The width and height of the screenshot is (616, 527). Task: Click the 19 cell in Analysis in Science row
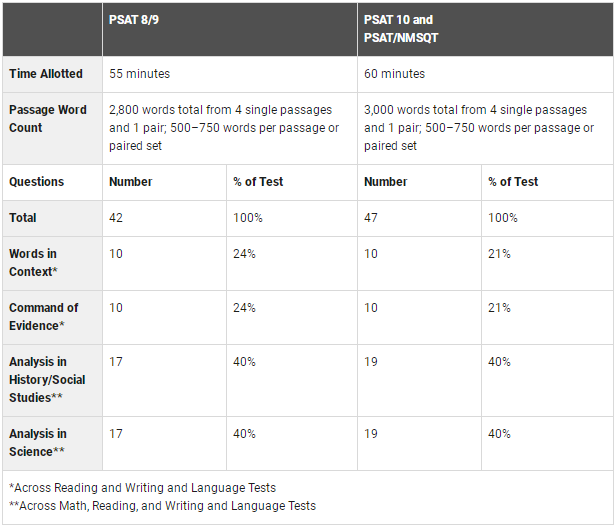click(x=371, y=433)
